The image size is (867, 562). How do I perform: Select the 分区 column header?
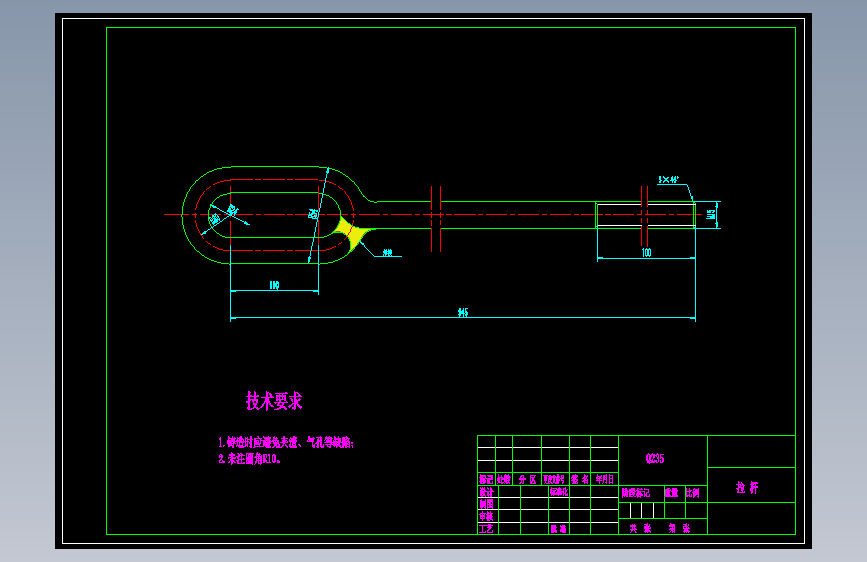coord(527,480)
